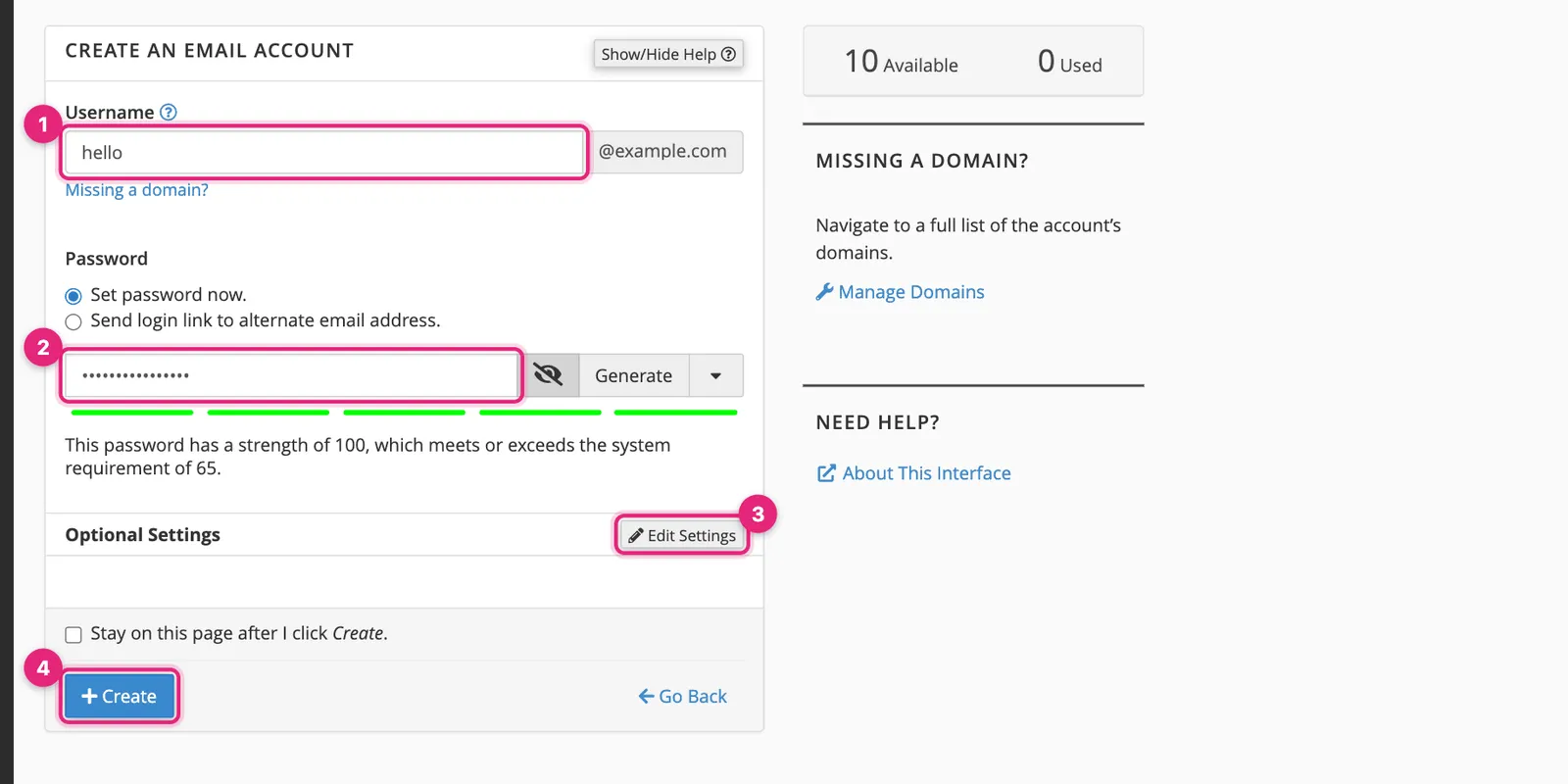Click the 'Password' section label
Screen dimensions: 1568x784
107,259
